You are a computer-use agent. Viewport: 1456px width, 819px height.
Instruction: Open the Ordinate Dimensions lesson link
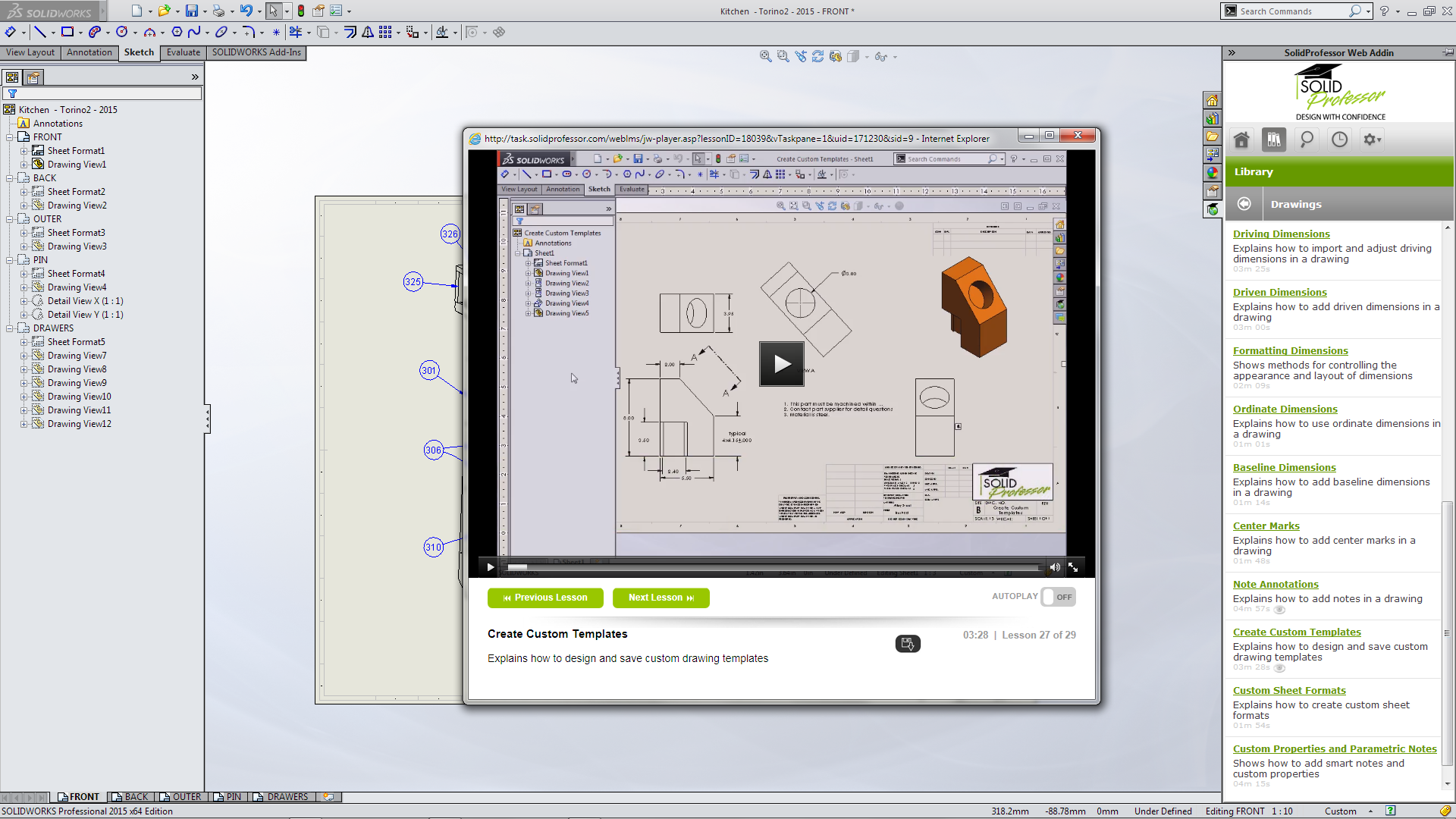click(x=1285, y=409)
